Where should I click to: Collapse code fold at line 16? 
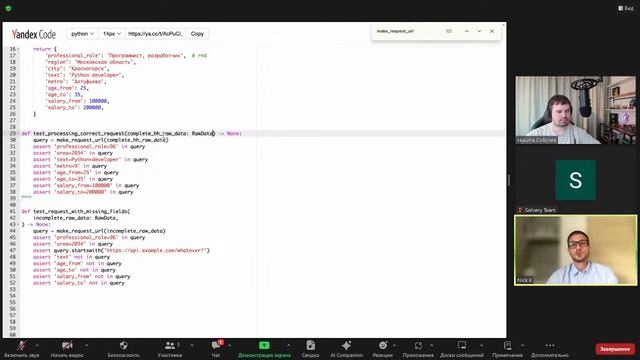click(18, 49)
